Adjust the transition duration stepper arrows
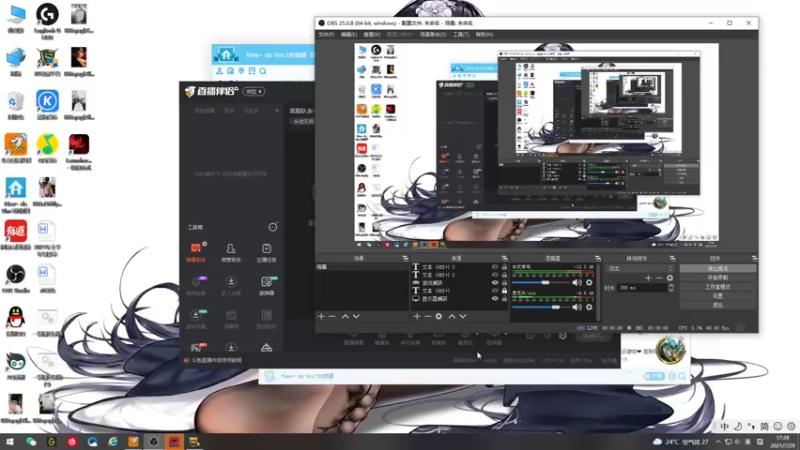The image size is (800, 450). click(x=671, y=288)
